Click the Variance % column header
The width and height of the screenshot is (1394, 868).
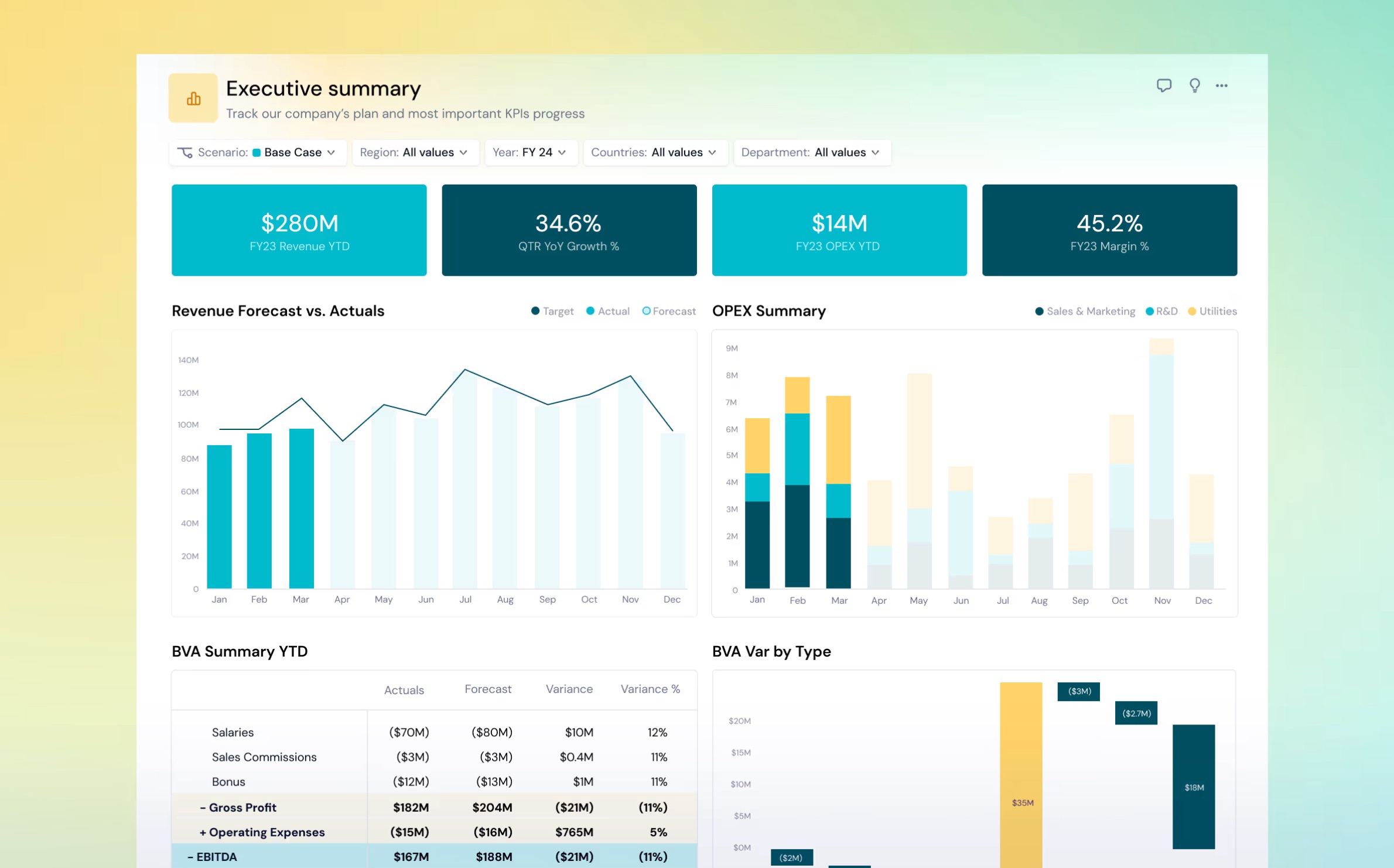coord(650,689)
